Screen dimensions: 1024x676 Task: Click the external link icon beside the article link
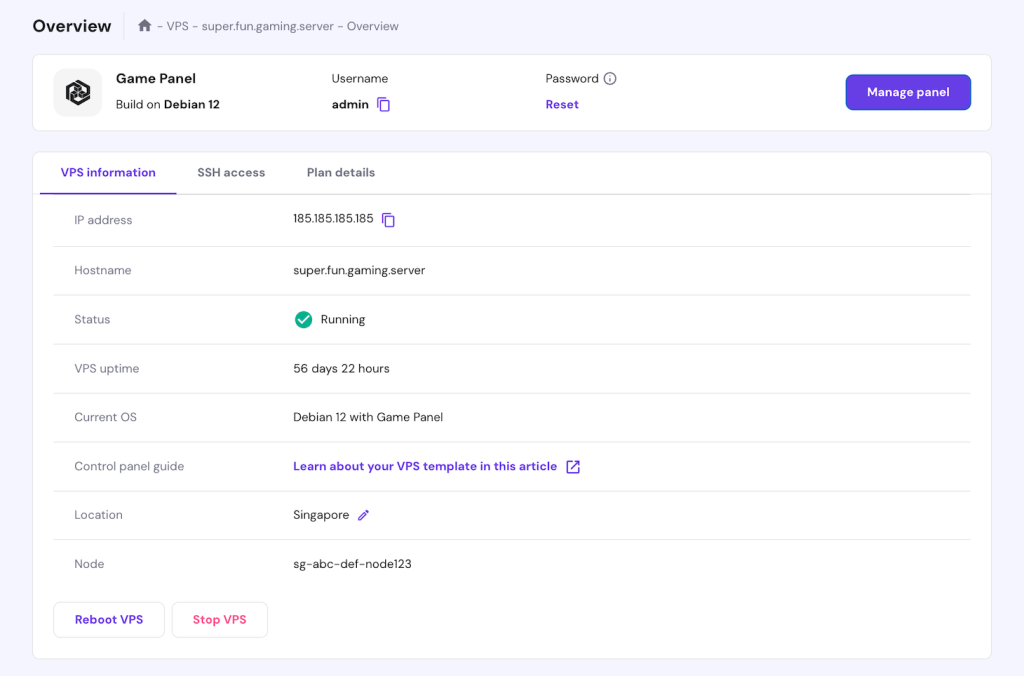(x=571, y=466)
